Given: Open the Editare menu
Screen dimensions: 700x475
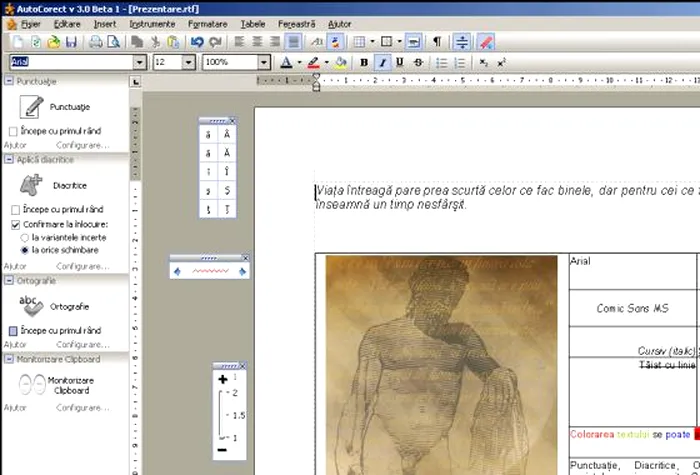Looking at the screenshot, I should pos(67,24).
